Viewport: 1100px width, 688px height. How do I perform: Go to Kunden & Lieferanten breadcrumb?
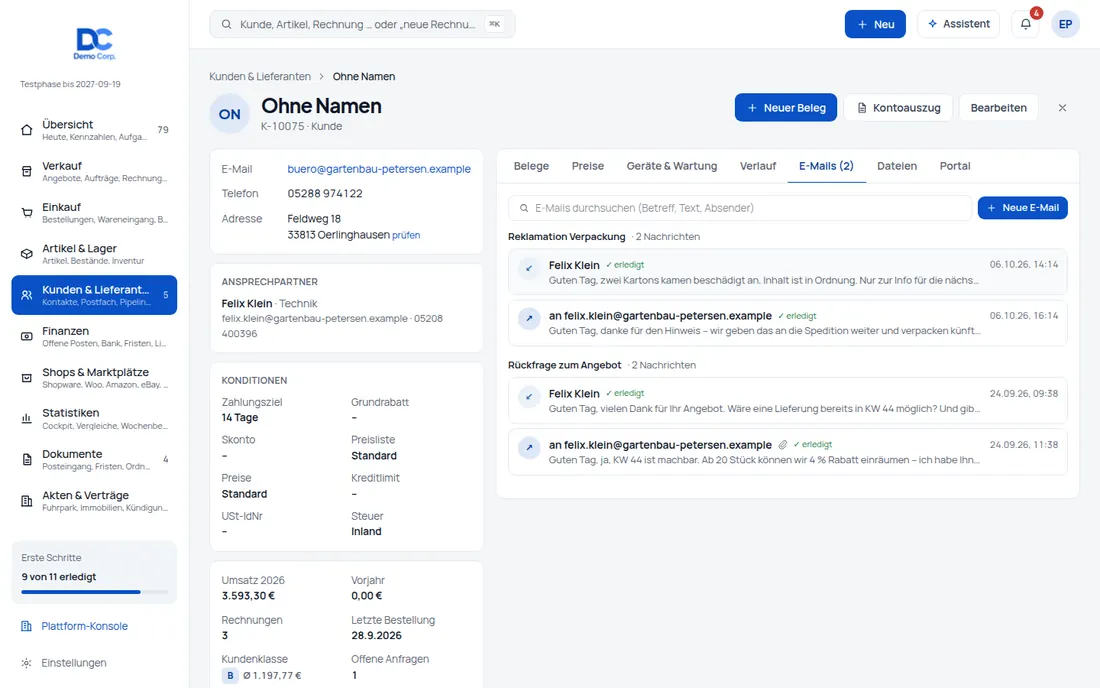coord(260,76)
